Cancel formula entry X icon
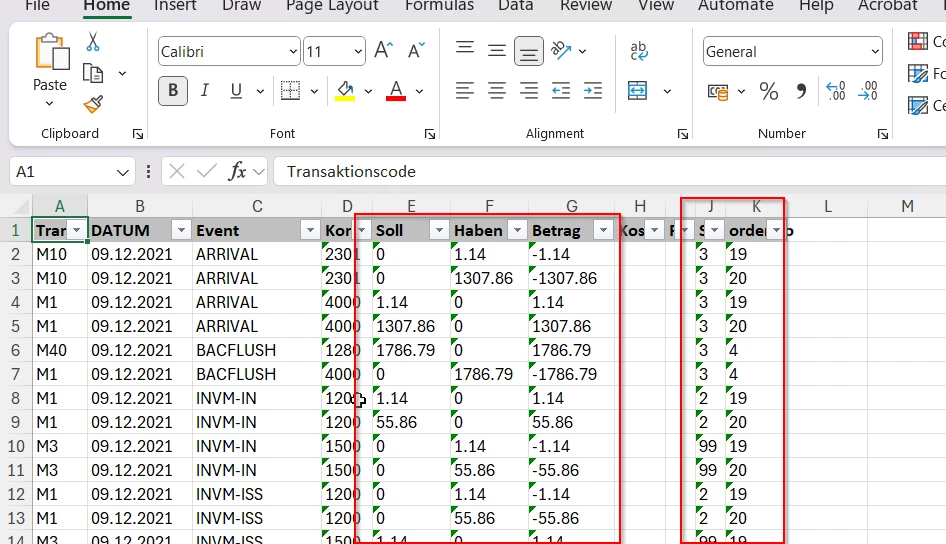Image resolution: width=946 pixels, height=544 pixels. coord(177,172)
